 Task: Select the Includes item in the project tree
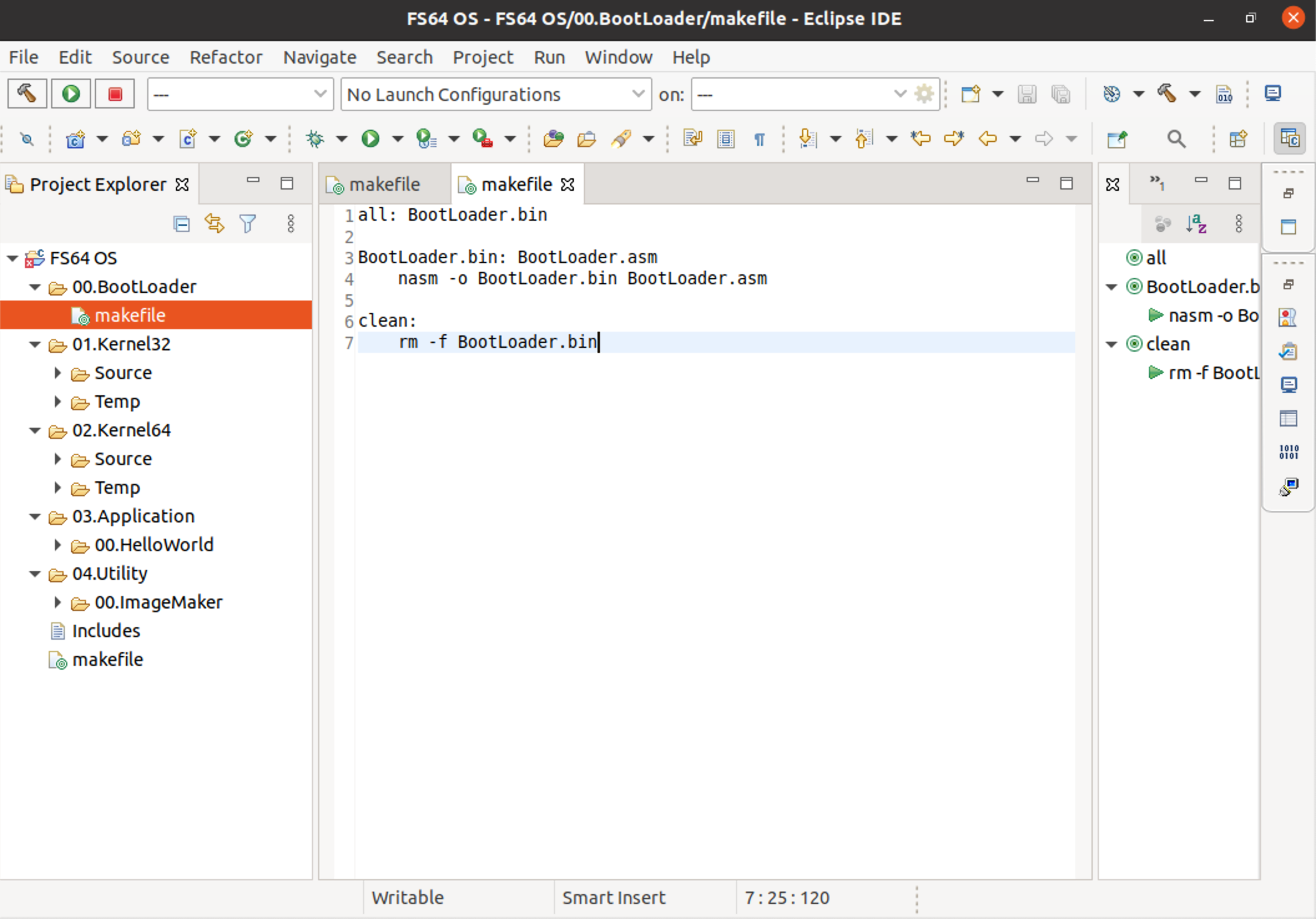click(x=105, y=631)
